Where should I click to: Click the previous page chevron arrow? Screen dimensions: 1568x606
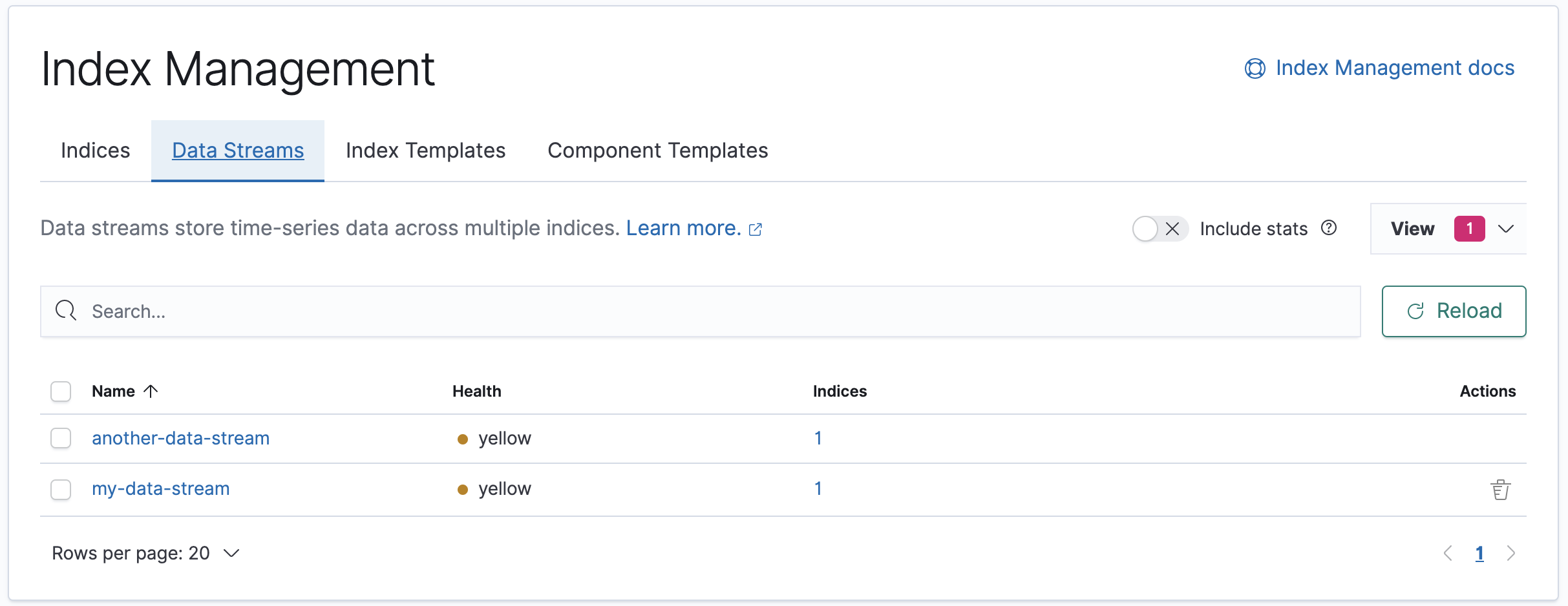1449,553
